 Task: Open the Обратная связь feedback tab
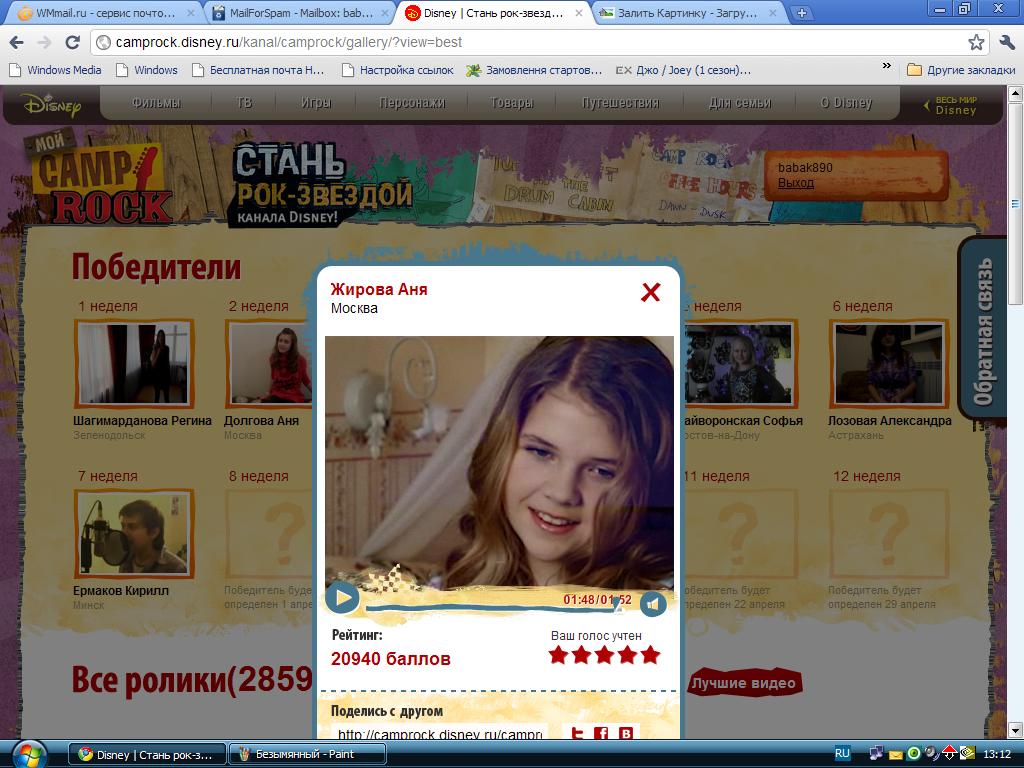[984, 330]
